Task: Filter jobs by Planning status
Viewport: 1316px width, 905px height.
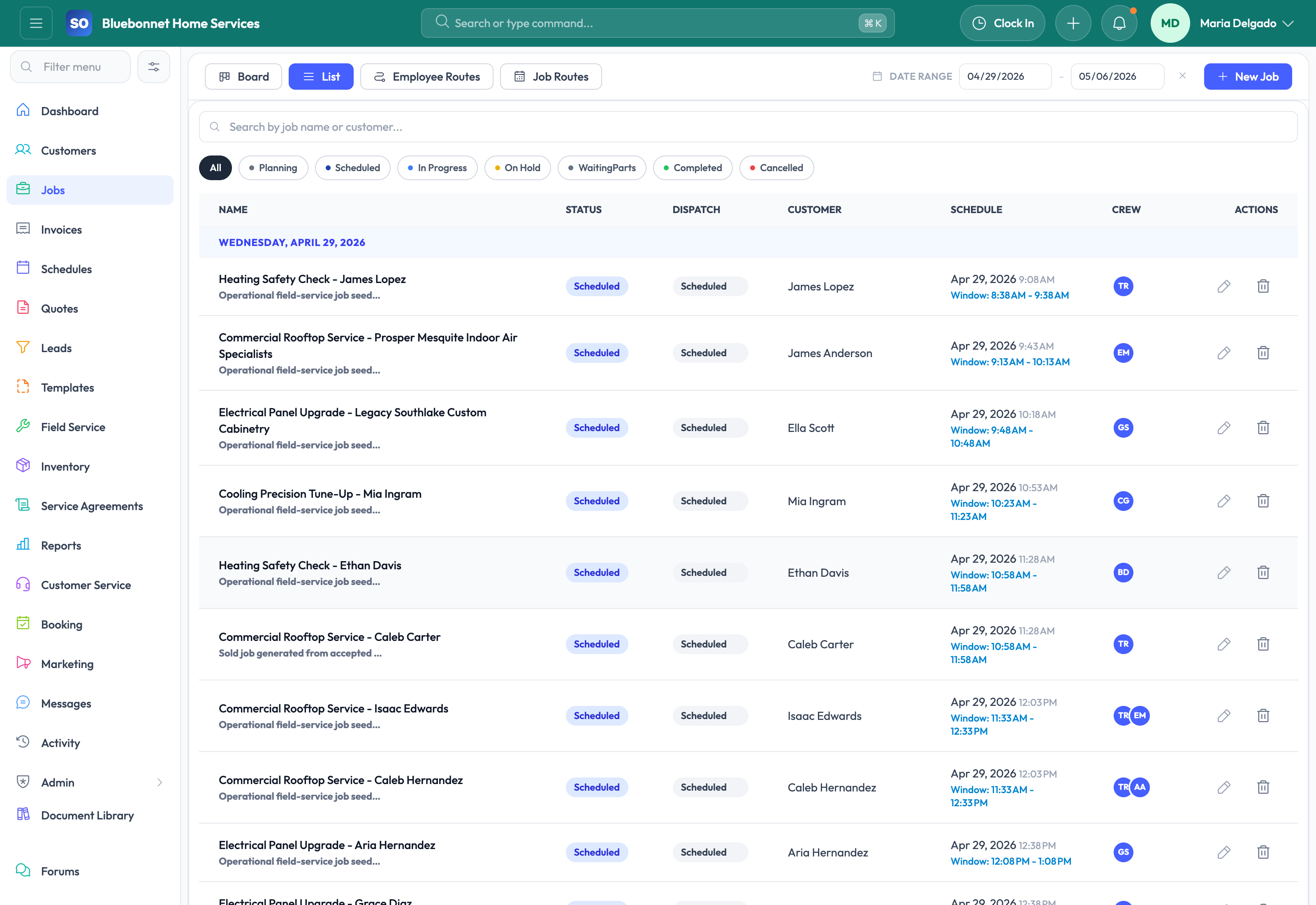Action: [x=273, y=168]
